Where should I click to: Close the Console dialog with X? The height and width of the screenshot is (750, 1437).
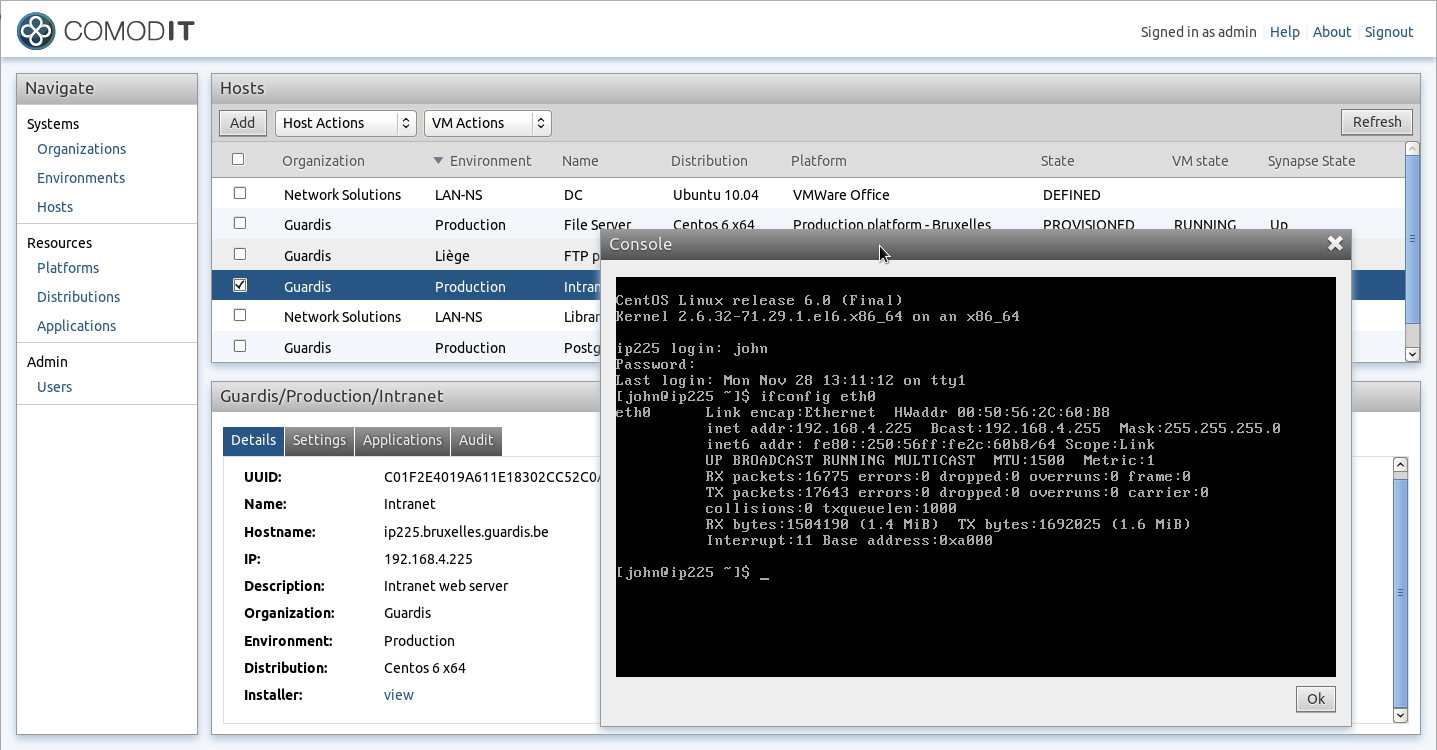click(x=1334, y=244)
